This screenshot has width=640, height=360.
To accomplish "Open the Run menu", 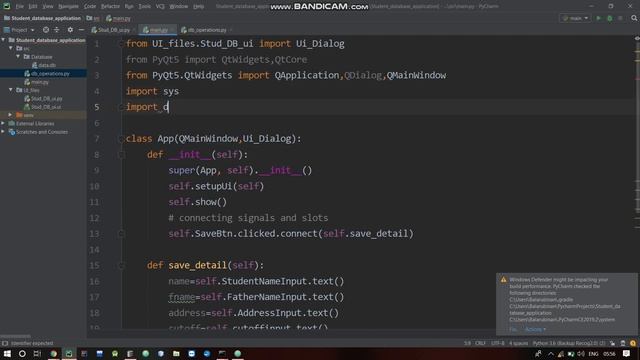I will point(129,7).
